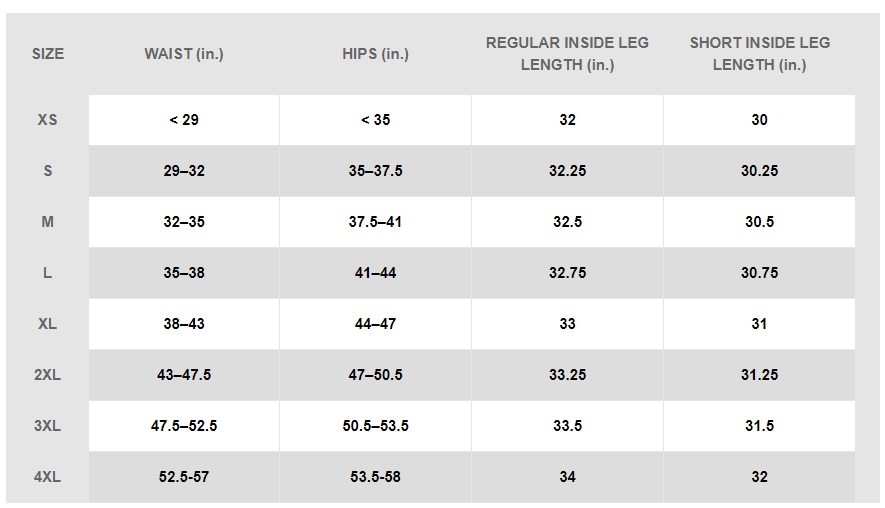Click the waist cell showing < 29
The width and height of the screenshot is (885, 508).
pos(184,120)
